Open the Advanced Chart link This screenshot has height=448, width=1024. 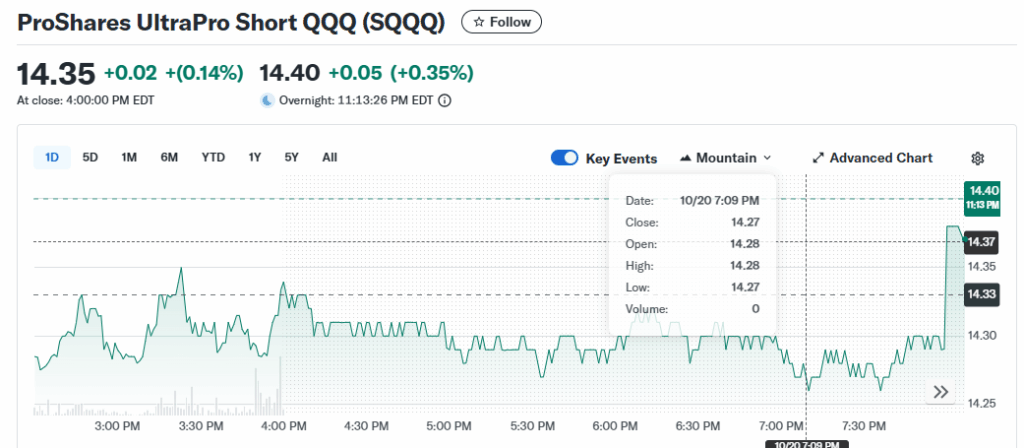880,158
